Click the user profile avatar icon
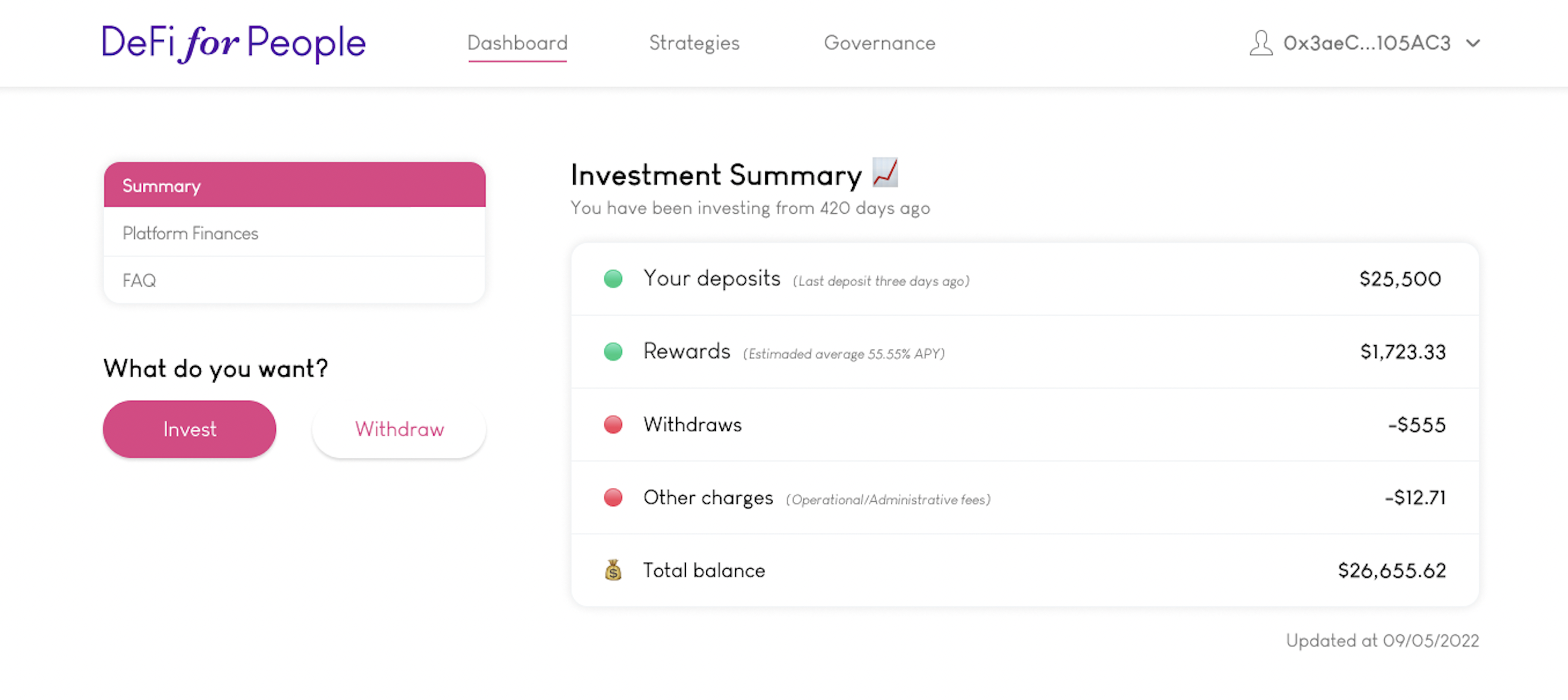This screenshot has width=1568, height=700. click(1261, 43)
